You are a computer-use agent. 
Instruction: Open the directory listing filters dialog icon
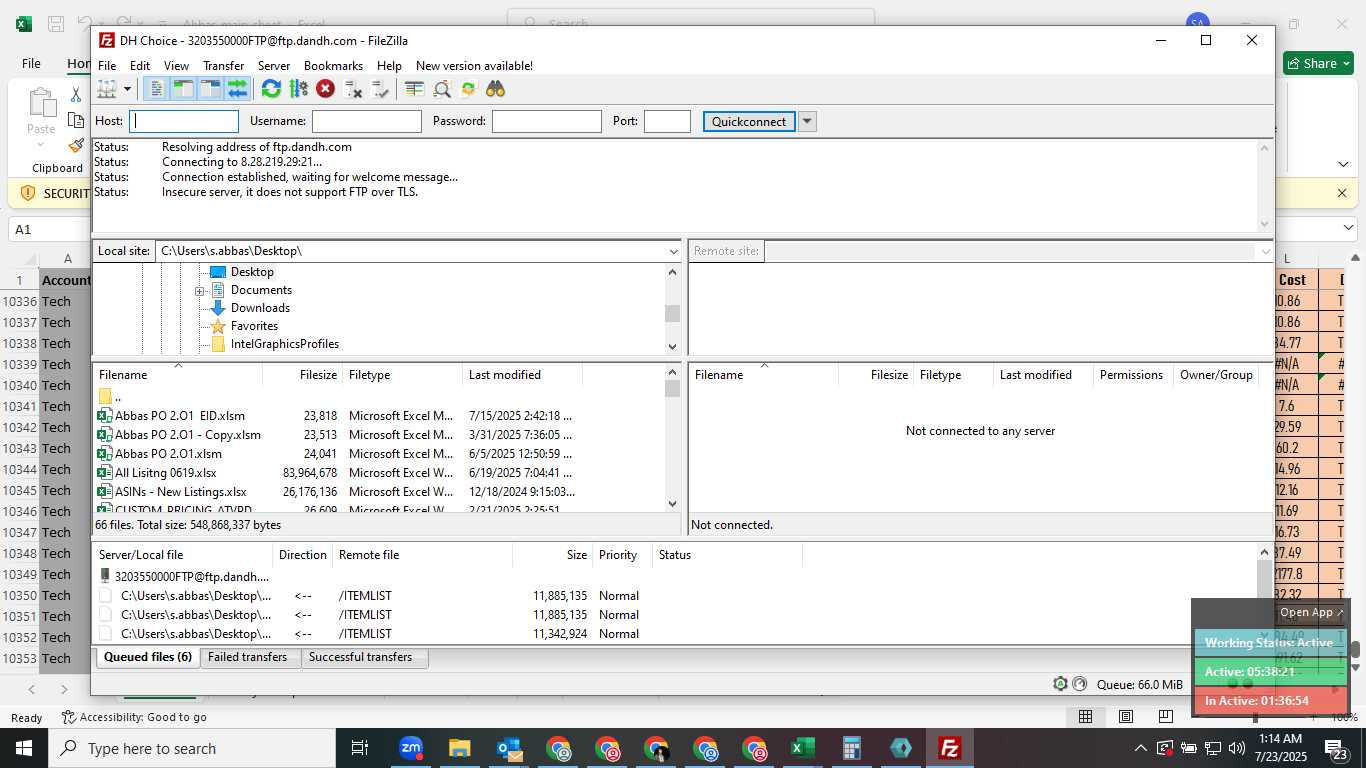pos(414,89)
